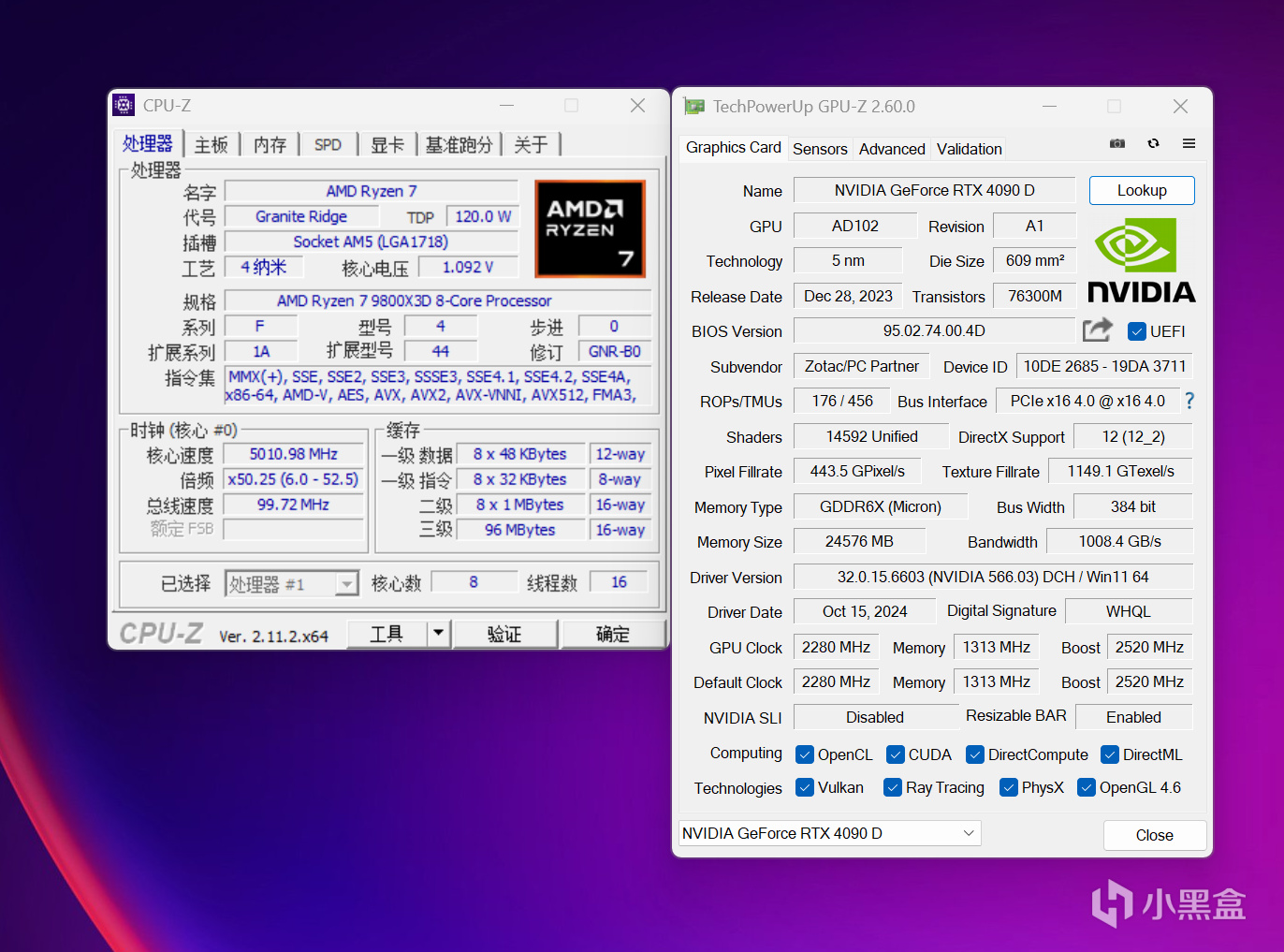Toggle the Vulkan checkbox
This screenshot has height=952, width=1284.
click(804, 787)
